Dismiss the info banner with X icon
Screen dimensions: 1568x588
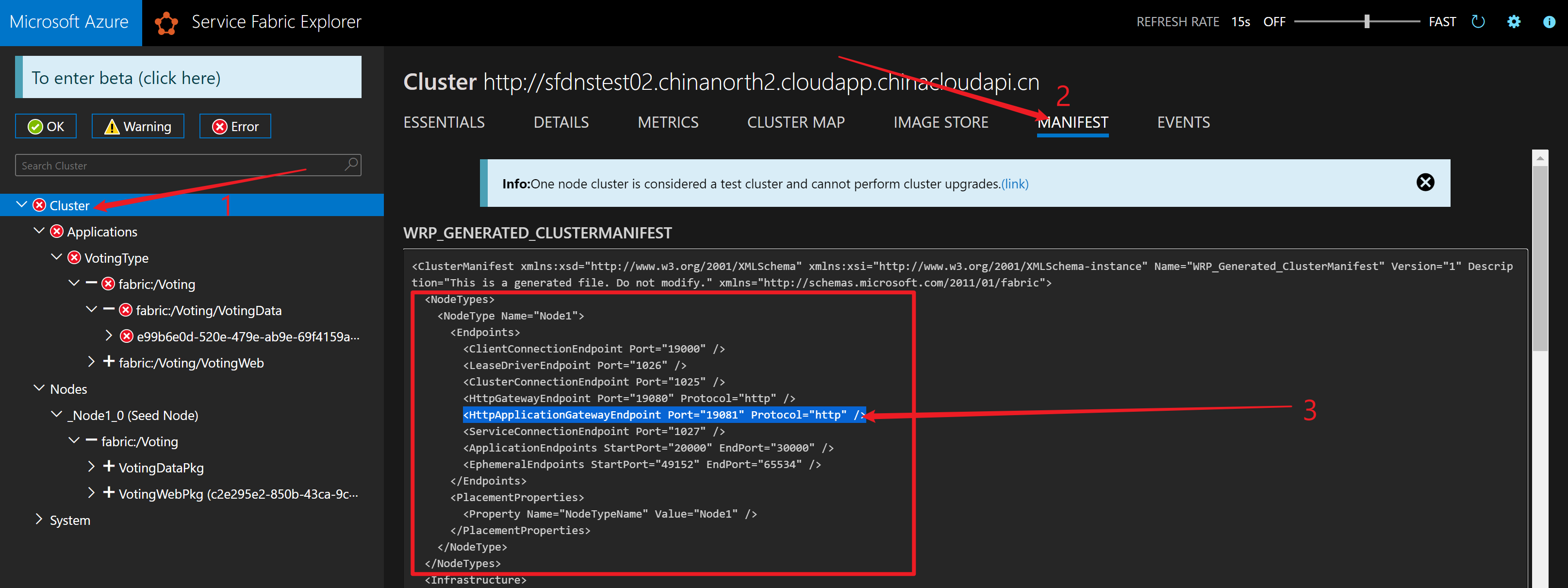tap(1425, 182)
